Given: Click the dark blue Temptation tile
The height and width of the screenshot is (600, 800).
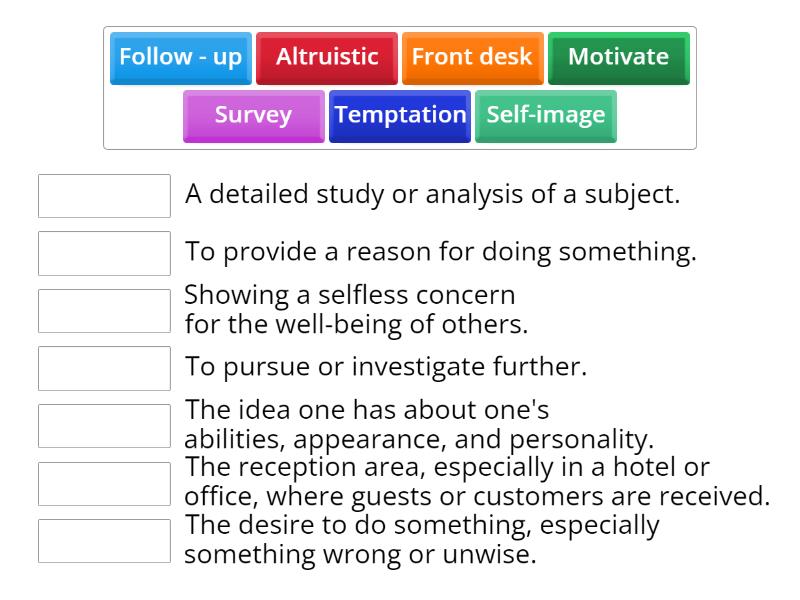Looking at the screenshot, I should point(400,115).
